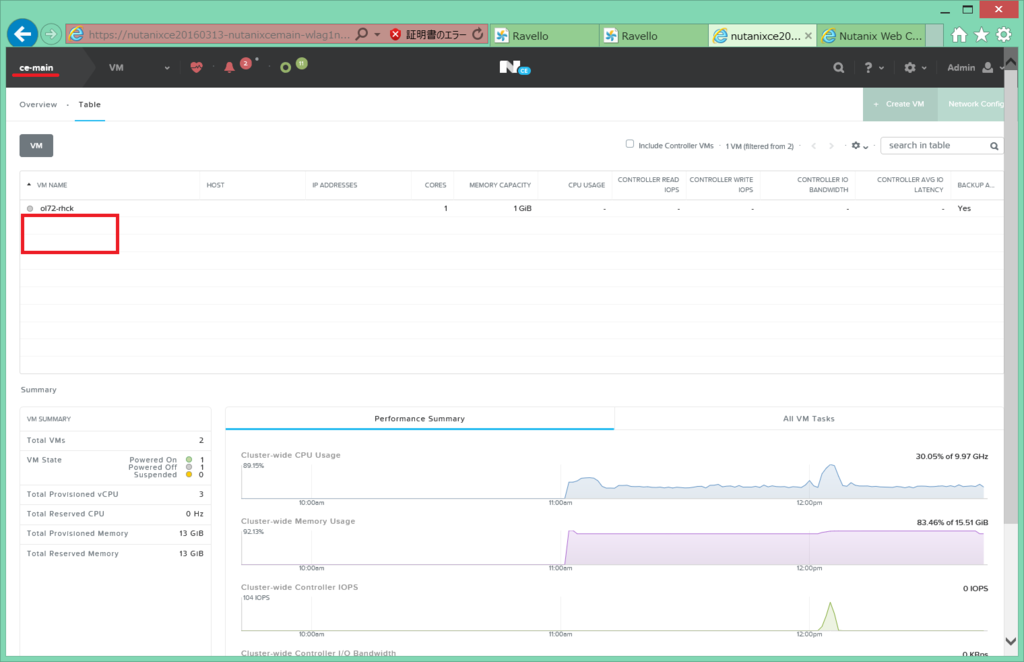The image size is (1024, 662).
Task: Sort by CONTROLLER READ IOPS header
Action: (648, 185)
